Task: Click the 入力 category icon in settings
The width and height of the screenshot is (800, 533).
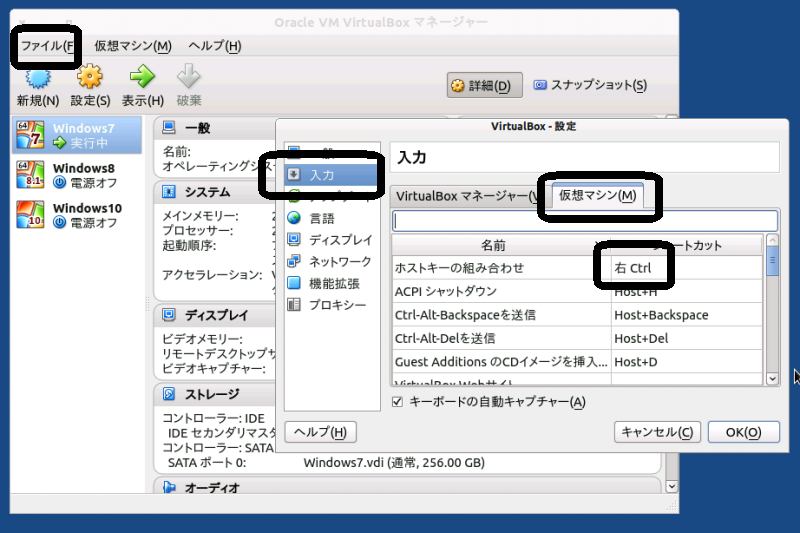Action: pyautogui.click(x=294, y=174)
